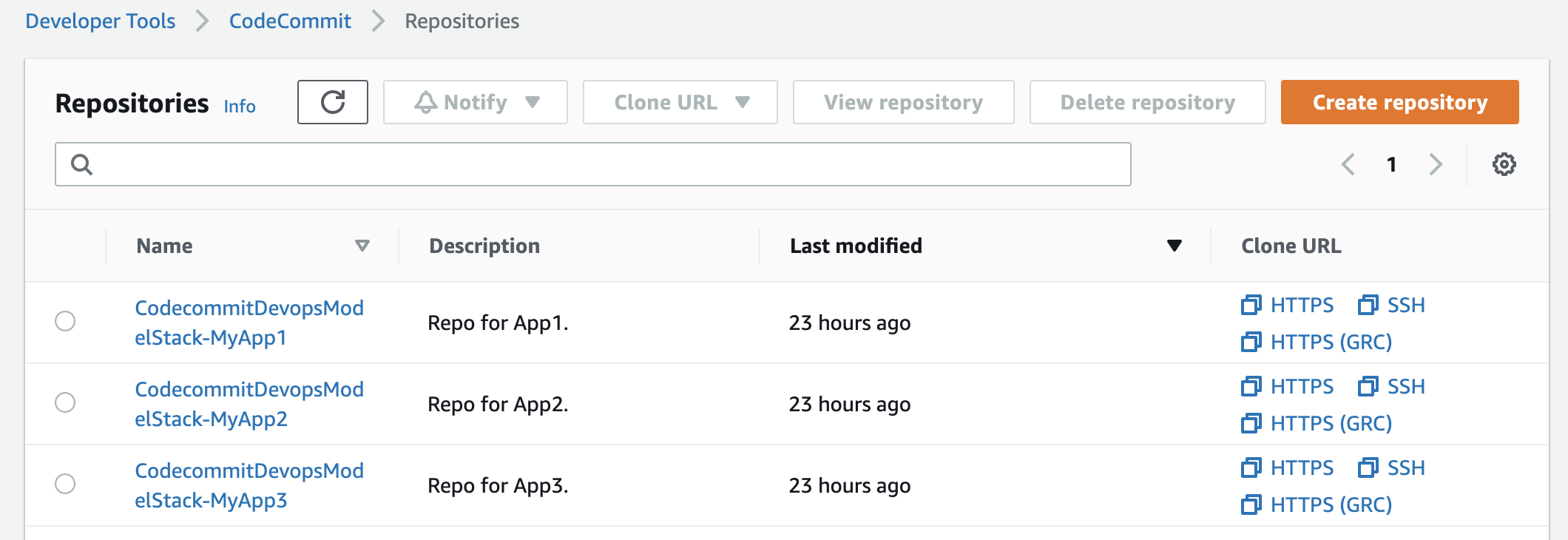Image resolution: width=1568 pixels, height=540 pixels.
Task: Open Developer Tools breadcrumb
Action: point(101,21)
